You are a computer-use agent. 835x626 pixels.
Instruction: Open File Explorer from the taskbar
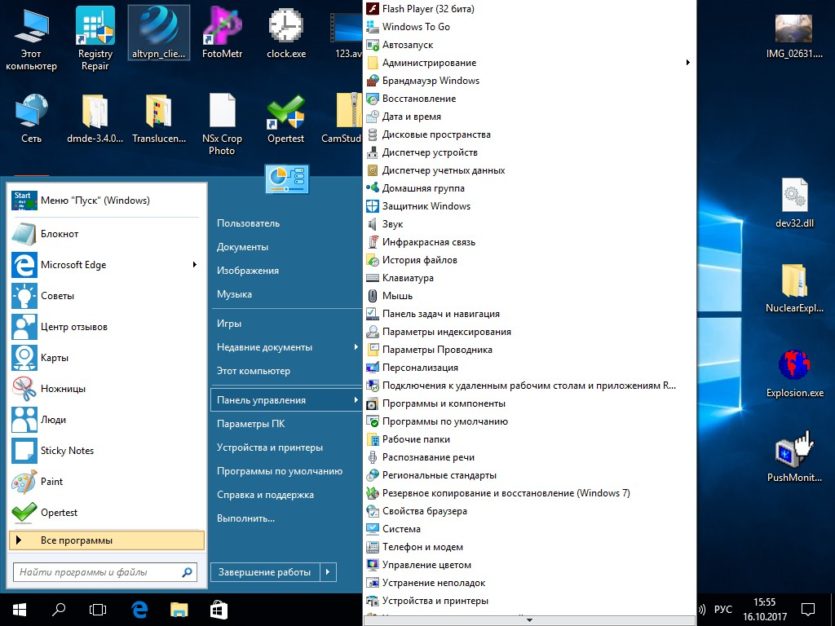pos(179,609)
